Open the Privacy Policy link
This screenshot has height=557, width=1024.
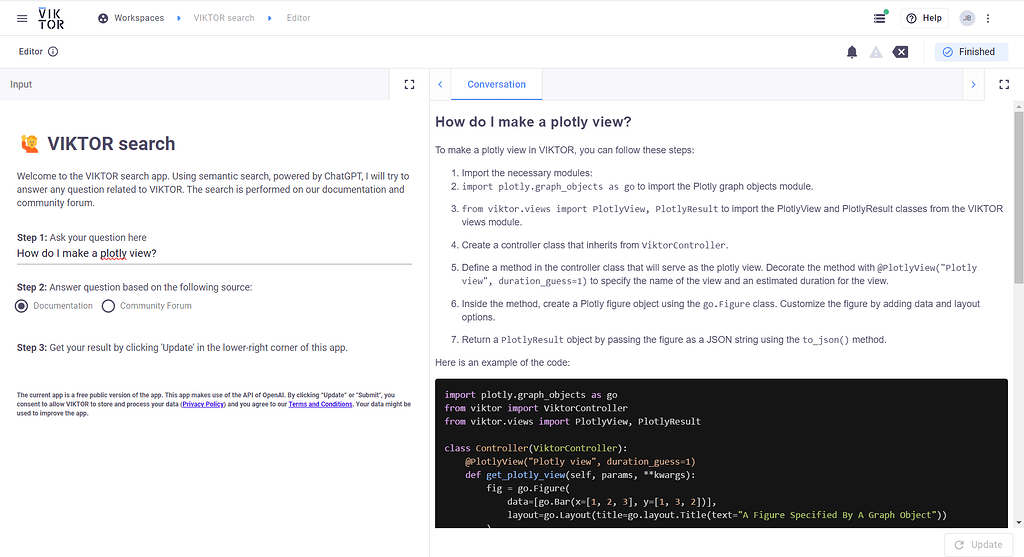pos(203,404)
